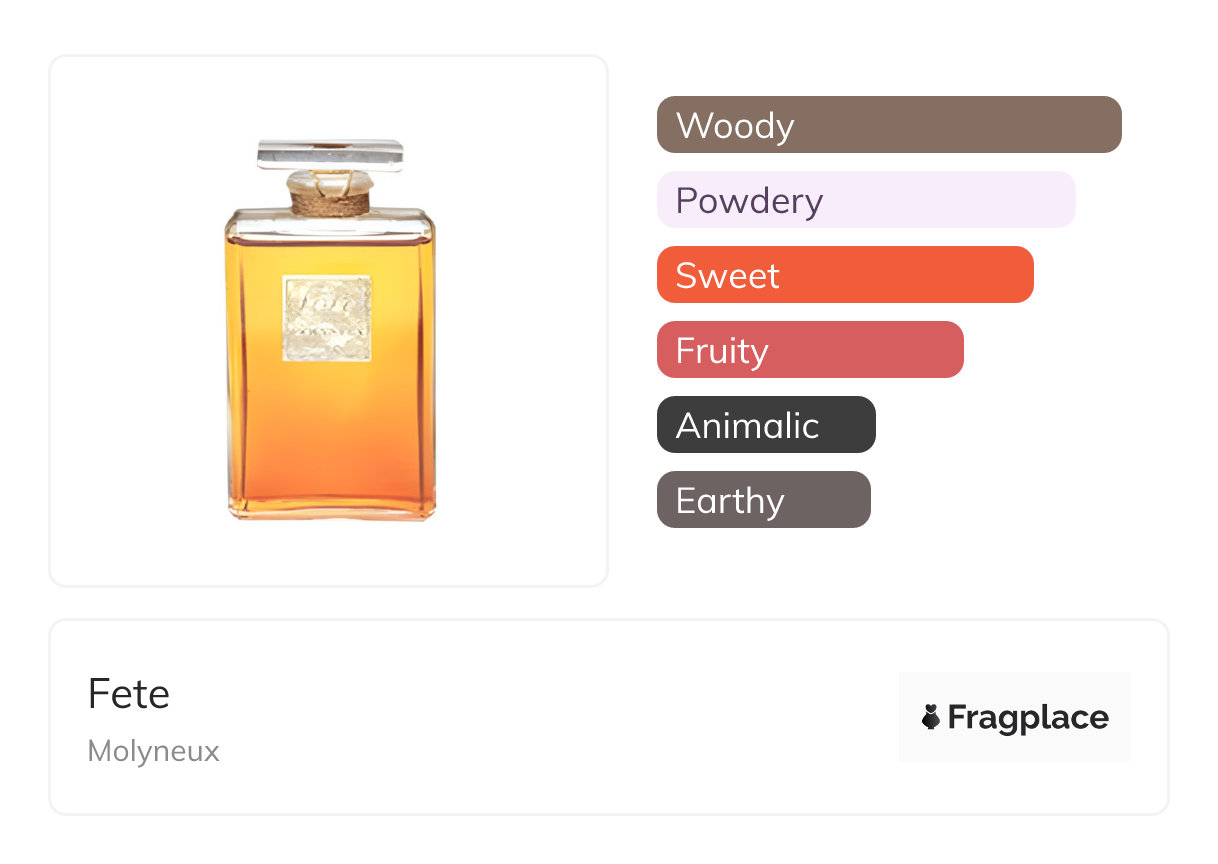1218x864 pixels.
Task: Click the Earthy accord bar
Action: tap(763, 500)
